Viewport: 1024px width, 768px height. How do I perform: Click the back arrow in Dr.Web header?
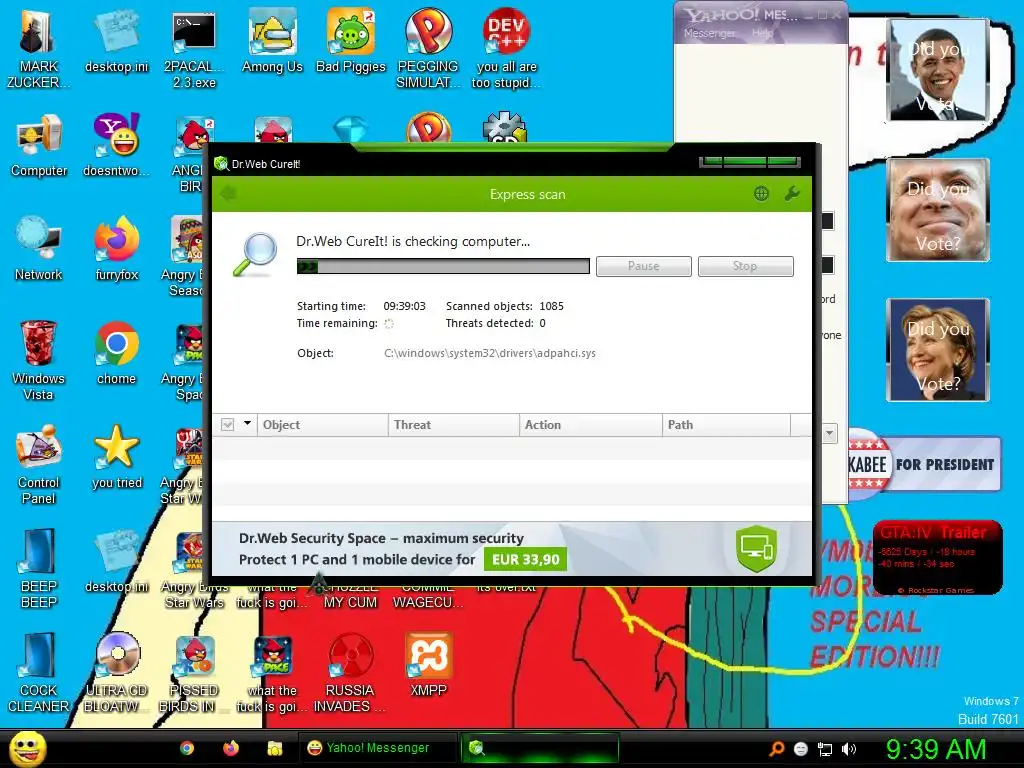[228, 193]
